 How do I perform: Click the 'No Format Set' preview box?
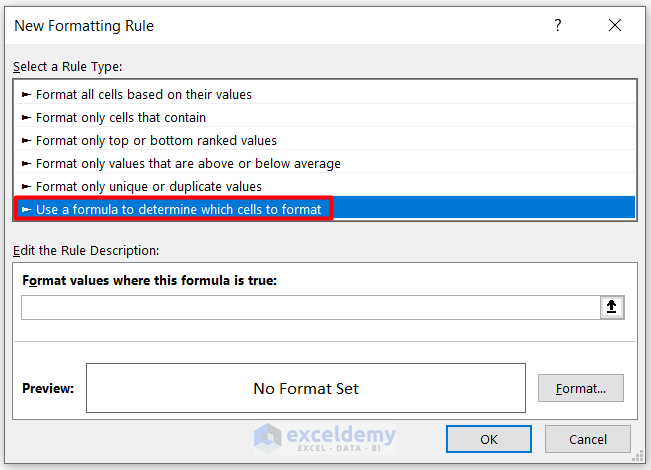click(x=305, y=388)
